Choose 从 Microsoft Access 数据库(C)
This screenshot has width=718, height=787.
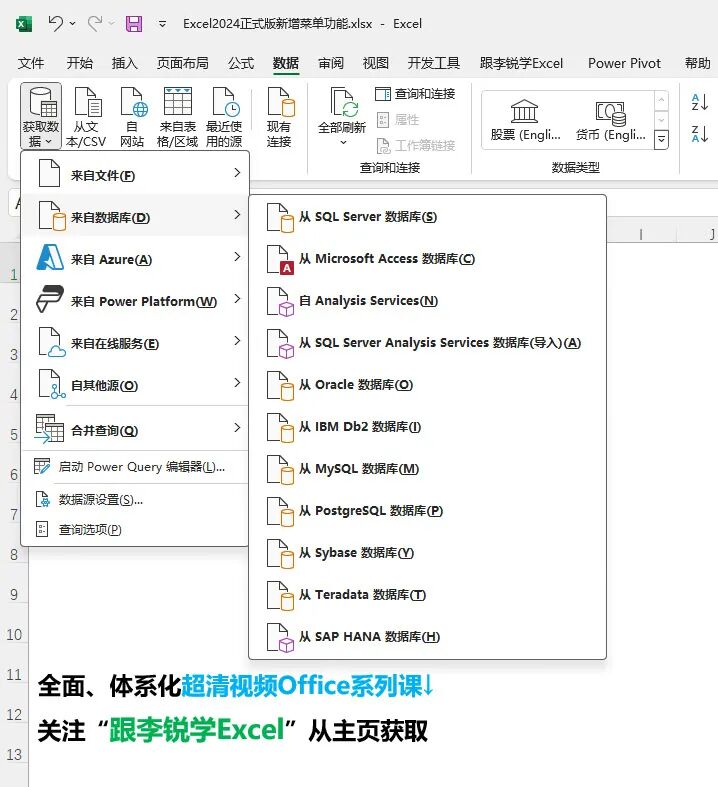point(427,259)
